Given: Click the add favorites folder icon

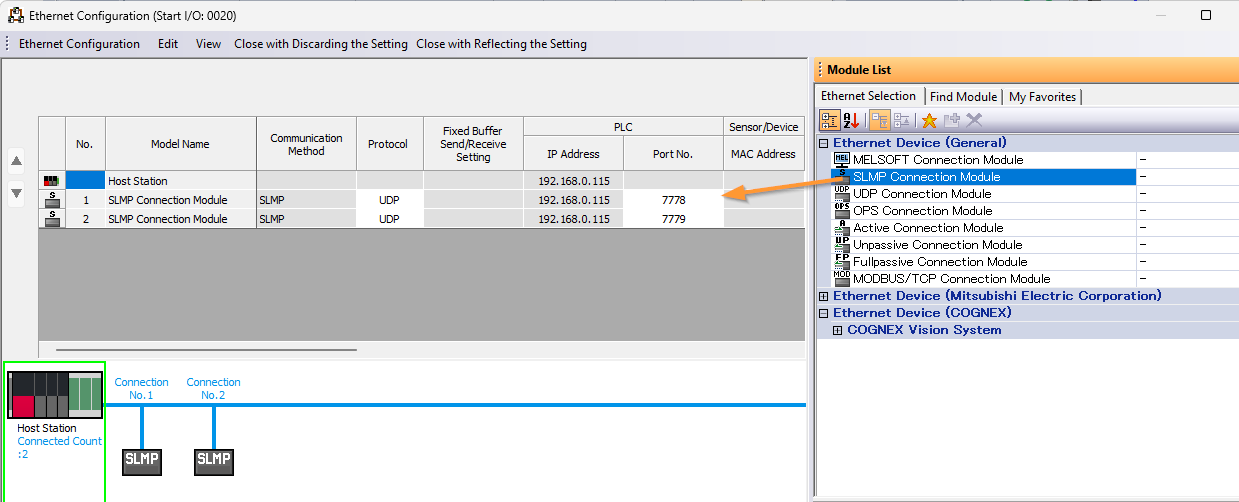Looking at the screenshot, I should [x=951, y=120].
